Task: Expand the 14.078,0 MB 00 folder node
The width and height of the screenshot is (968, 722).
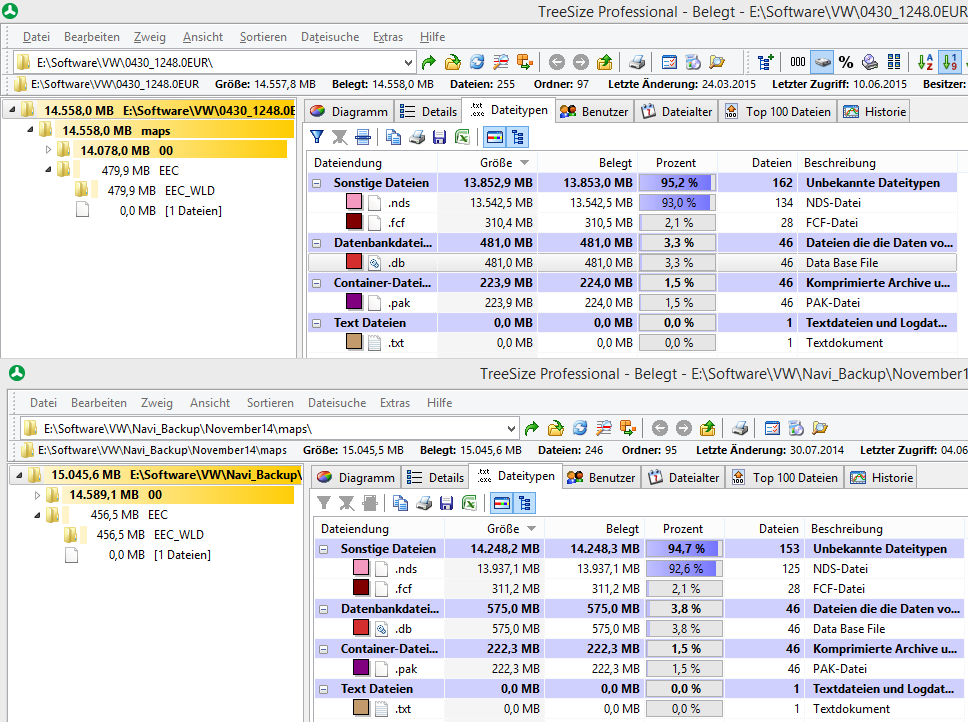Action: (48, 150)
